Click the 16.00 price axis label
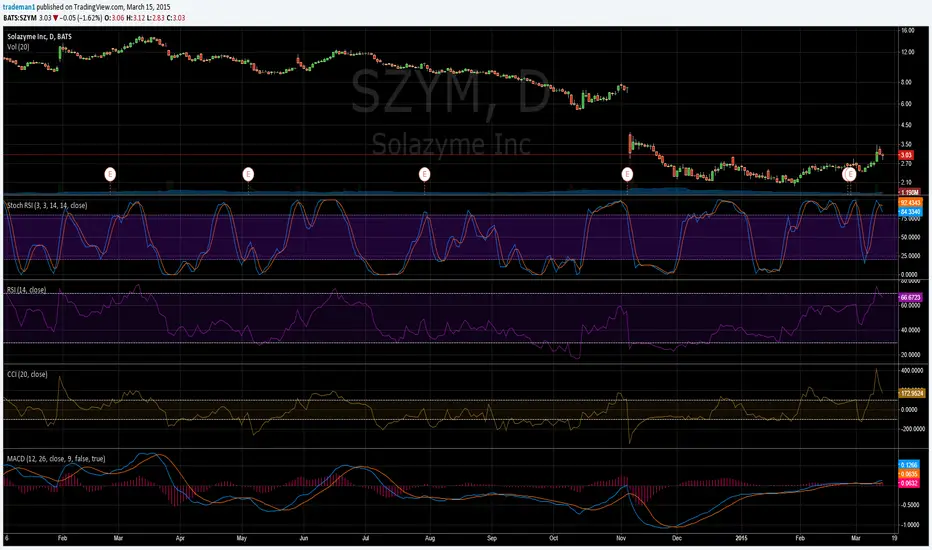The width and height of the screenshot is (932, 550). (x=908, y=30)
